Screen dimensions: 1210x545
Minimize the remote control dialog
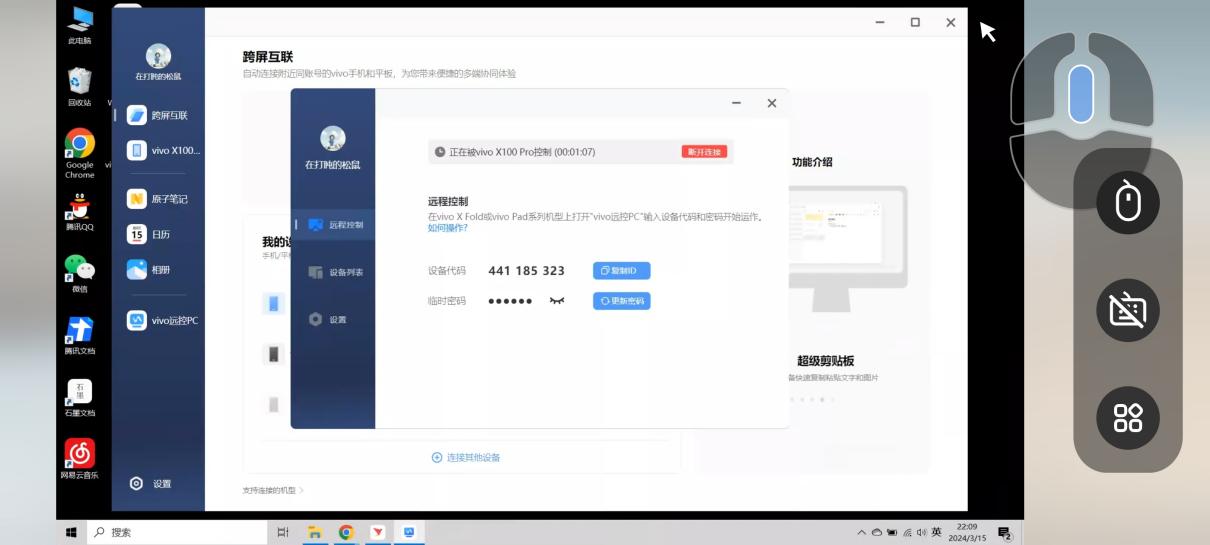coord(737,103)
